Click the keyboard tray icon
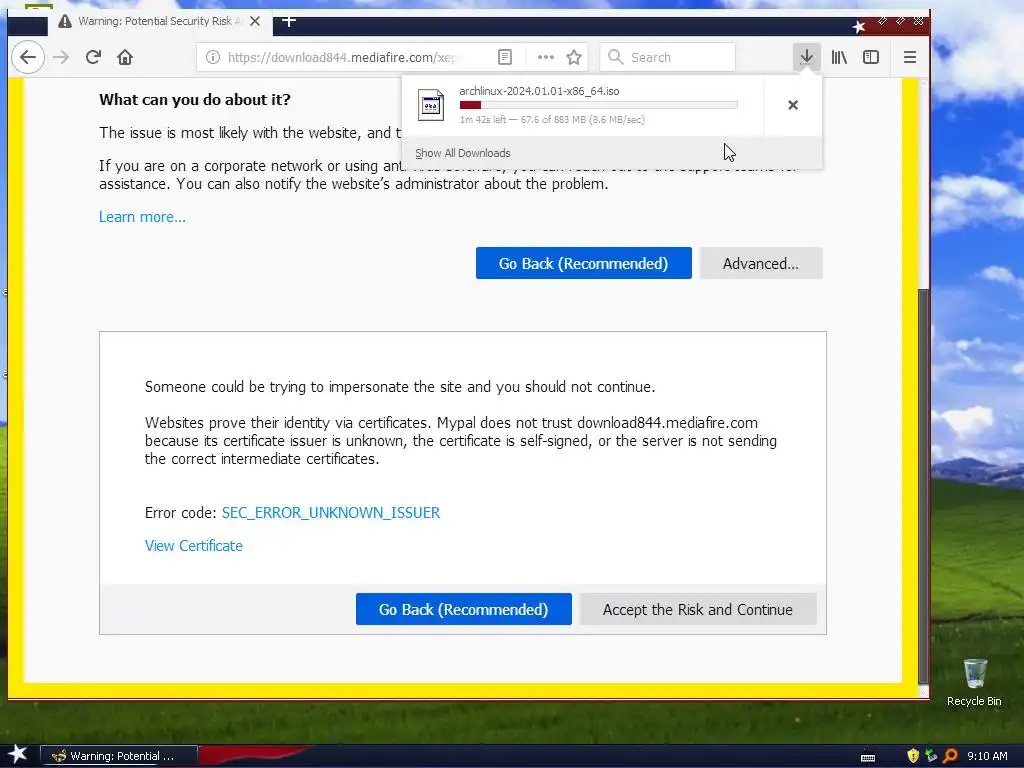This screenshot has height=768, width=1024. coord(868,758)
